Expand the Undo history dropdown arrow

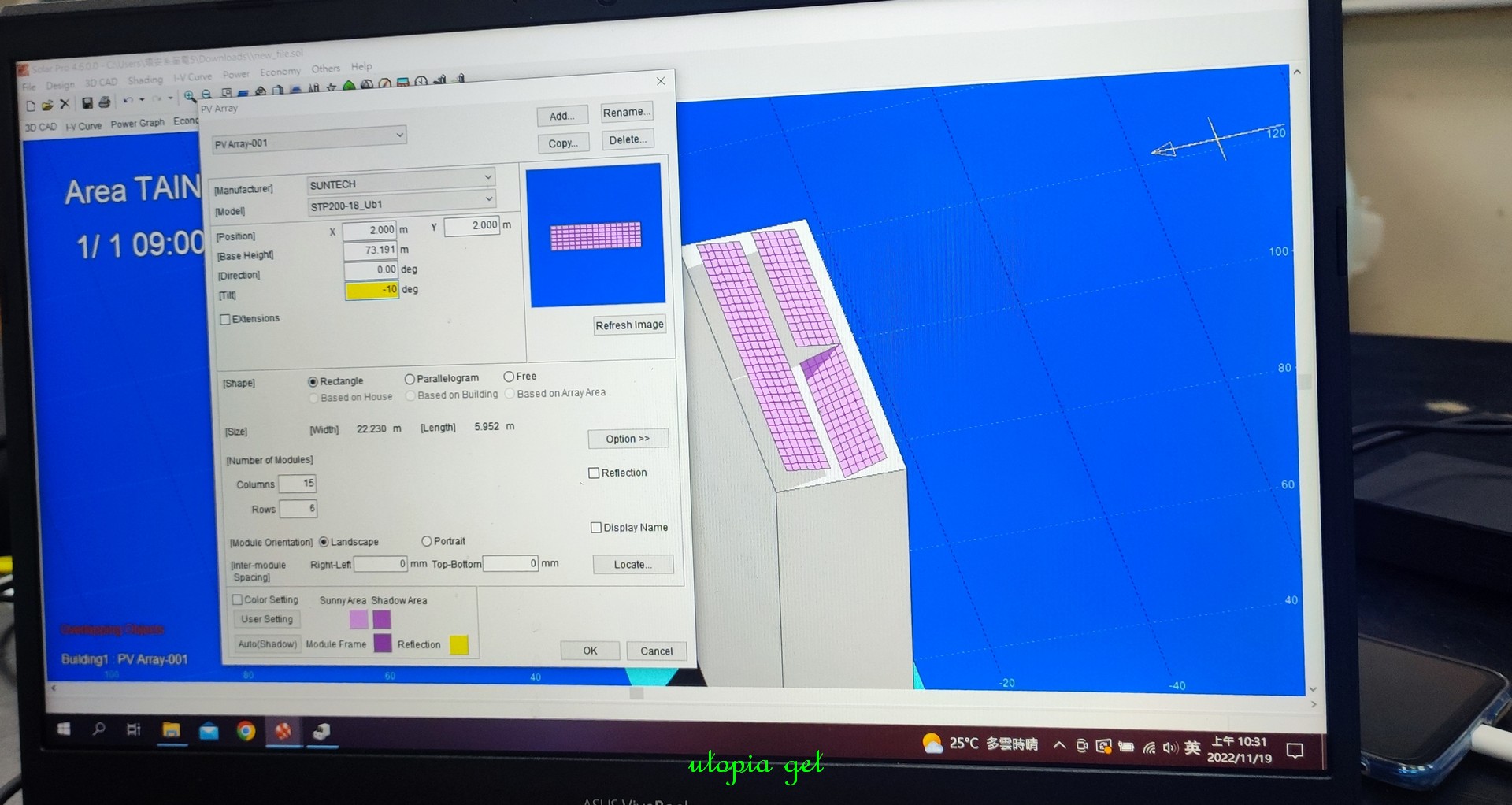pyautogui.click(x=142, y=99)
